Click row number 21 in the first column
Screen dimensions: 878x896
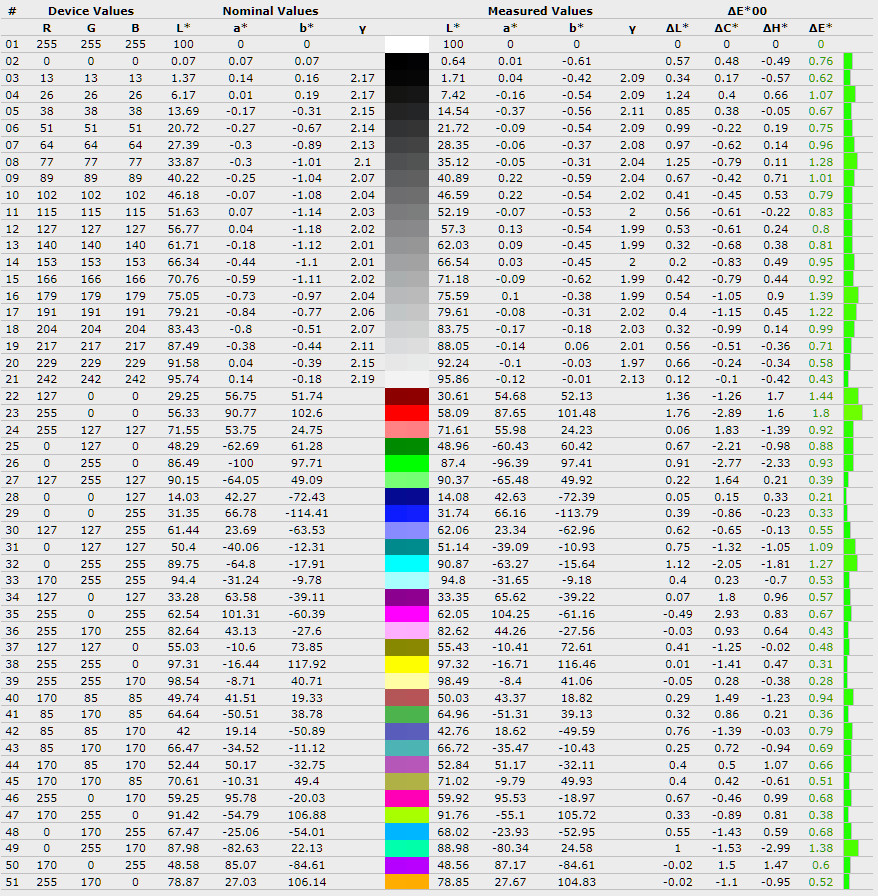pos(12,379)
